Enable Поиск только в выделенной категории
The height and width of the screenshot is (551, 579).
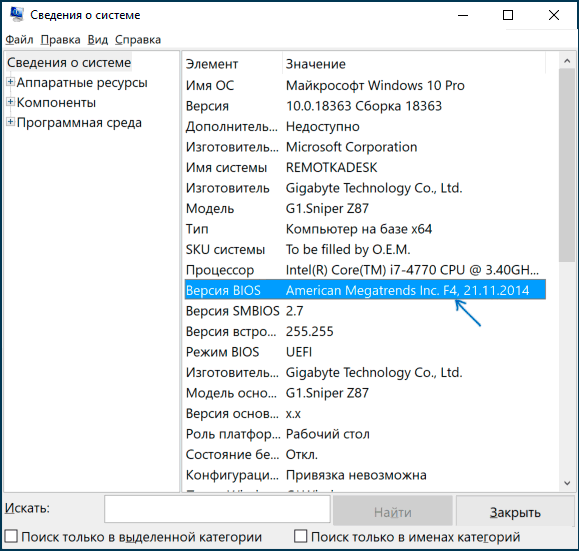(x=11, y=537)
